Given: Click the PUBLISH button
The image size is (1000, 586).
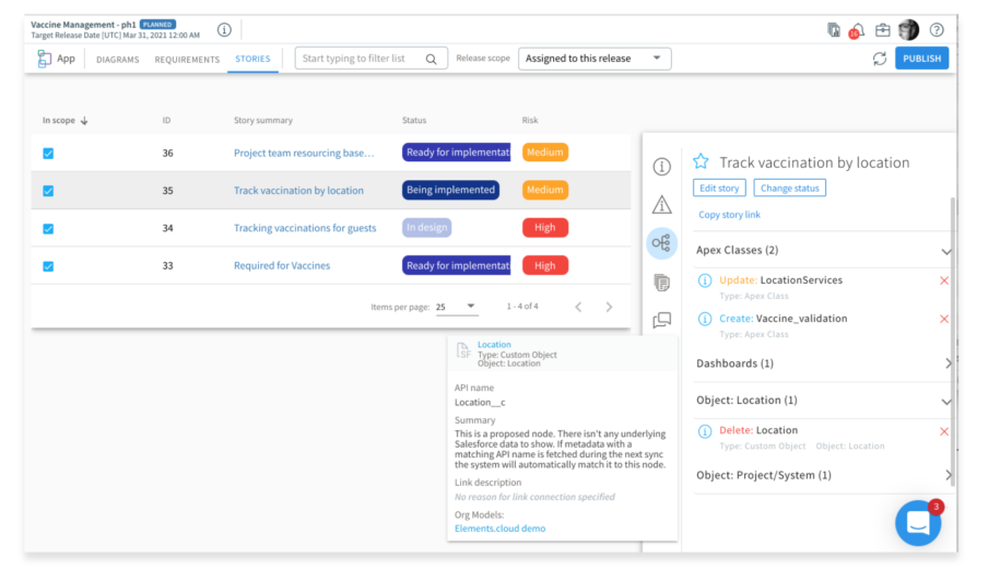Looking at the screenshot, I should coord(921,58).
